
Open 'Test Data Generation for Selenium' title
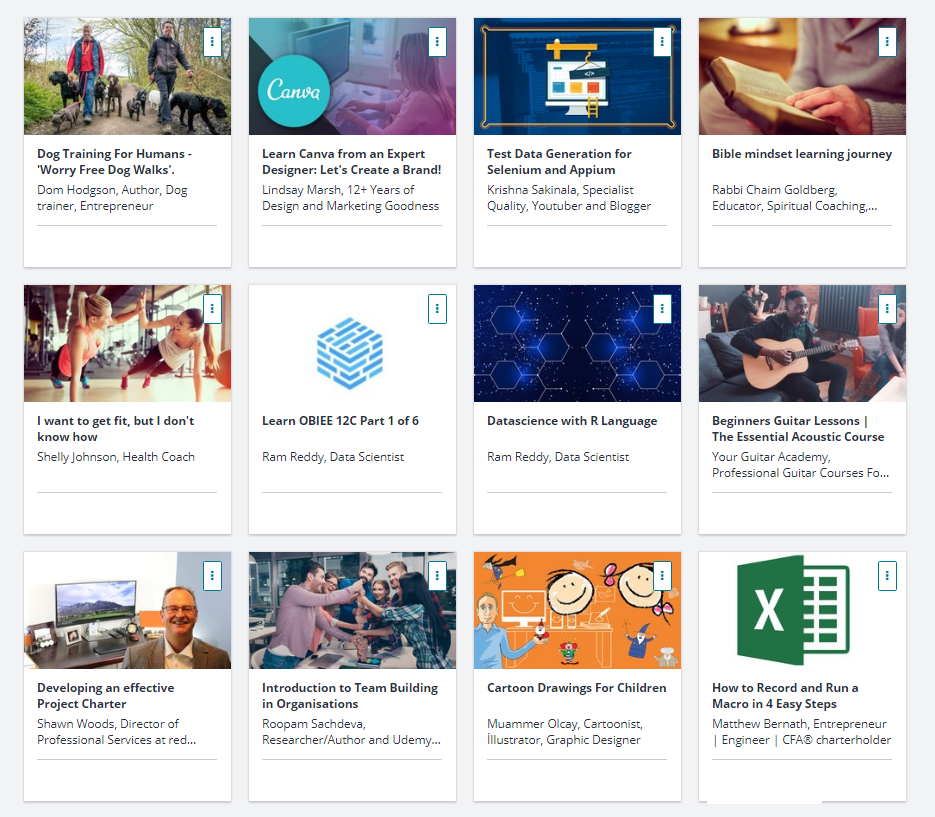[x=559, y=162]
